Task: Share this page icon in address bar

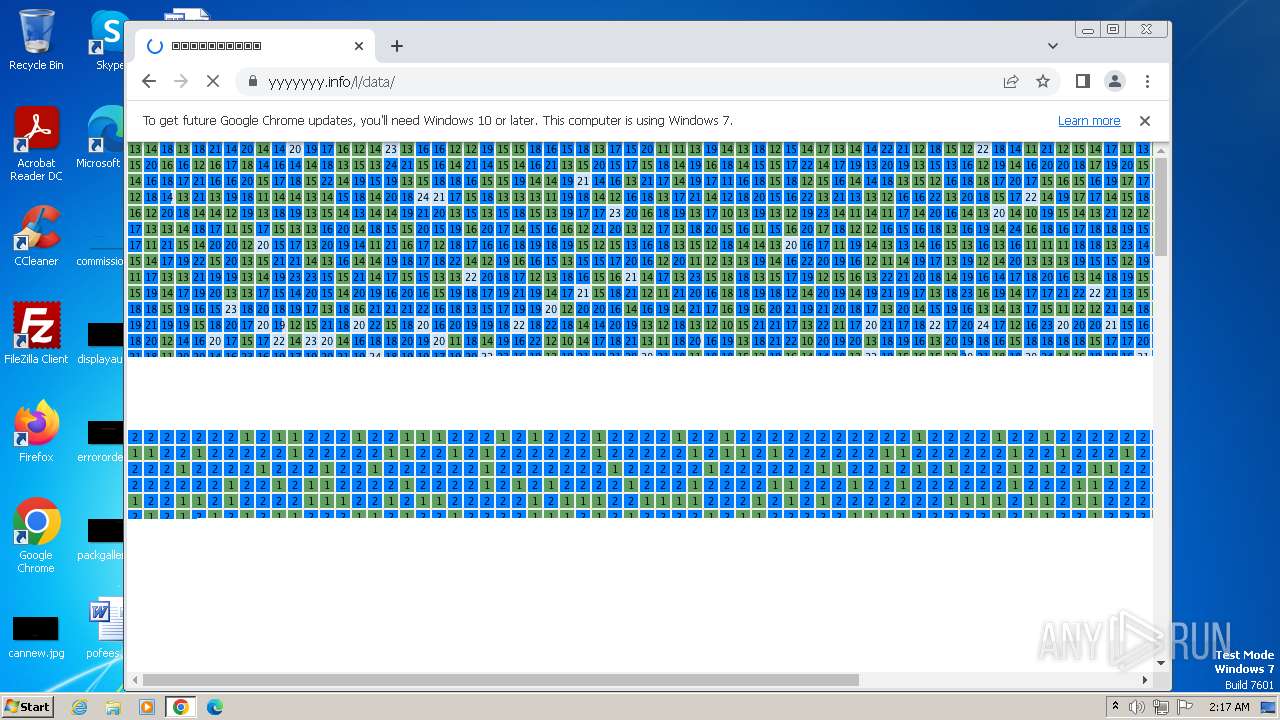Action: (x=1011, y=81)
